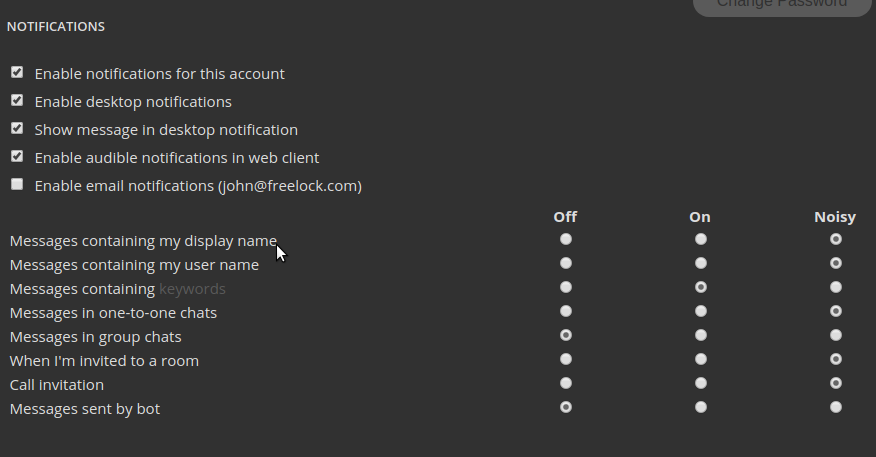Click the Change Password button
This screenshot has width=876, height=457.
pos(781,5)
